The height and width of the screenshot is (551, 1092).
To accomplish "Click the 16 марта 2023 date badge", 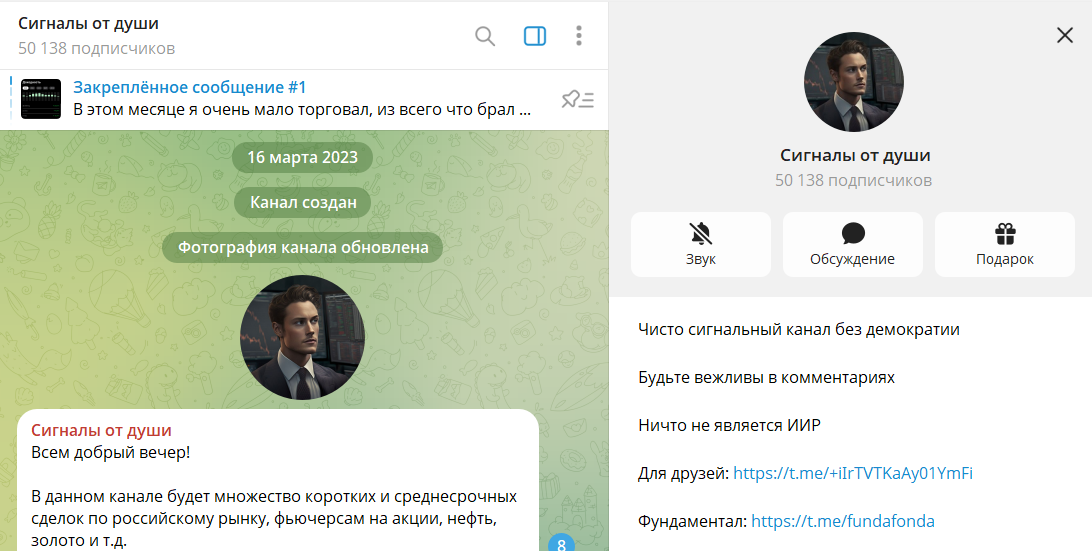I will pyautogui.click(x=302, y=158).
